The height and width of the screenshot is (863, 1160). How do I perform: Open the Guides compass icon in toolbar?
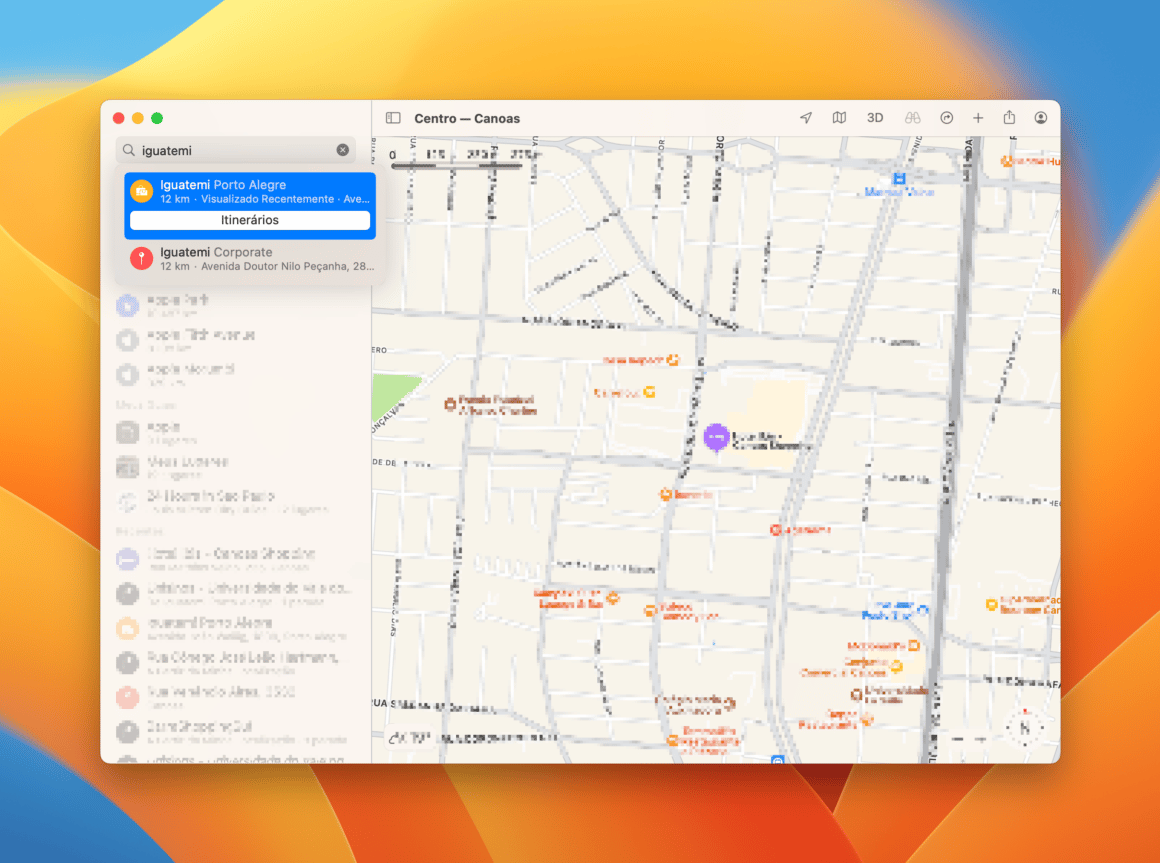(x=946, y=117)
